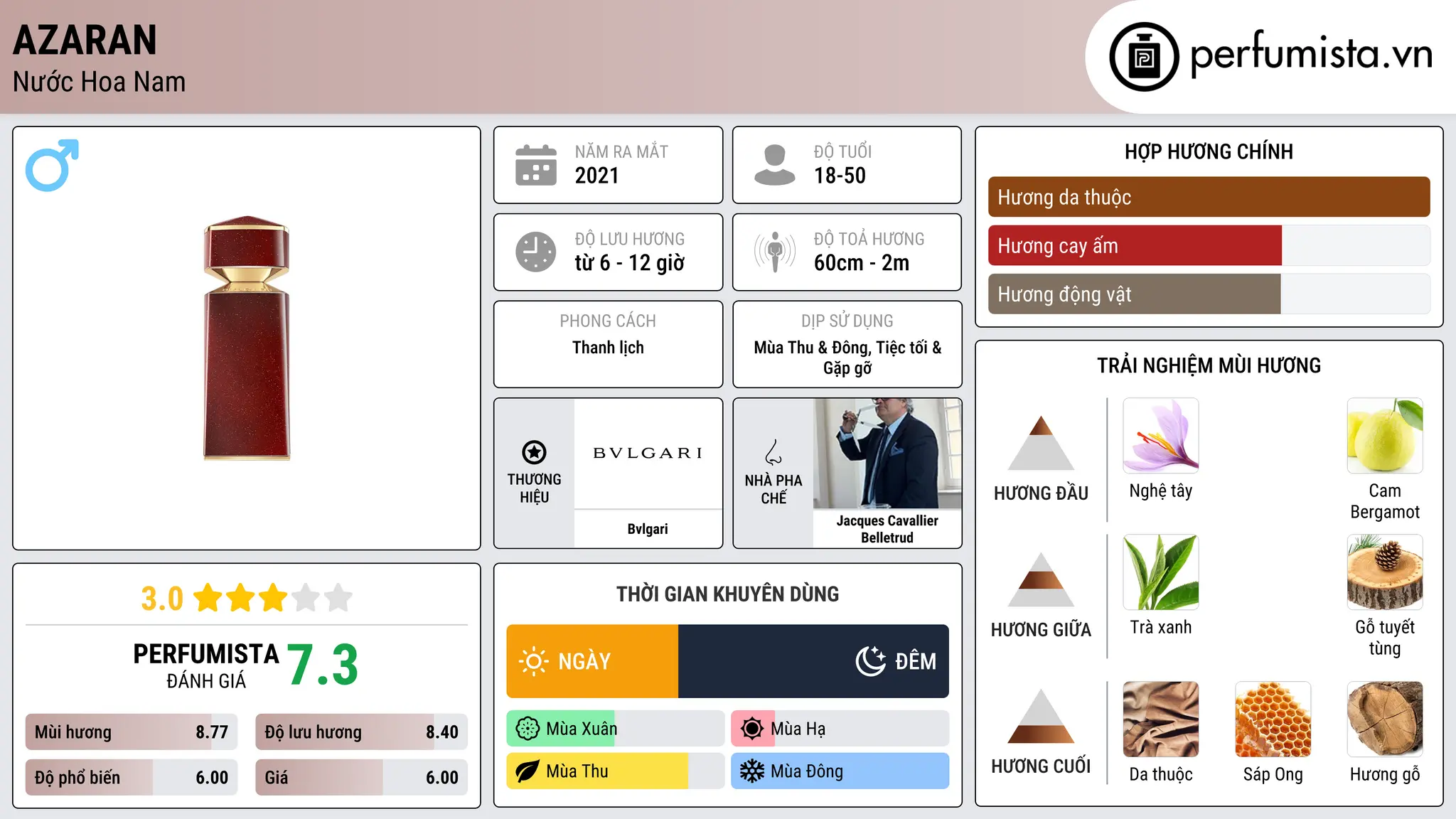Click the calendar icon beside NĂM RA MẮT
1456x819 pixels.
(x=536, y=165)
